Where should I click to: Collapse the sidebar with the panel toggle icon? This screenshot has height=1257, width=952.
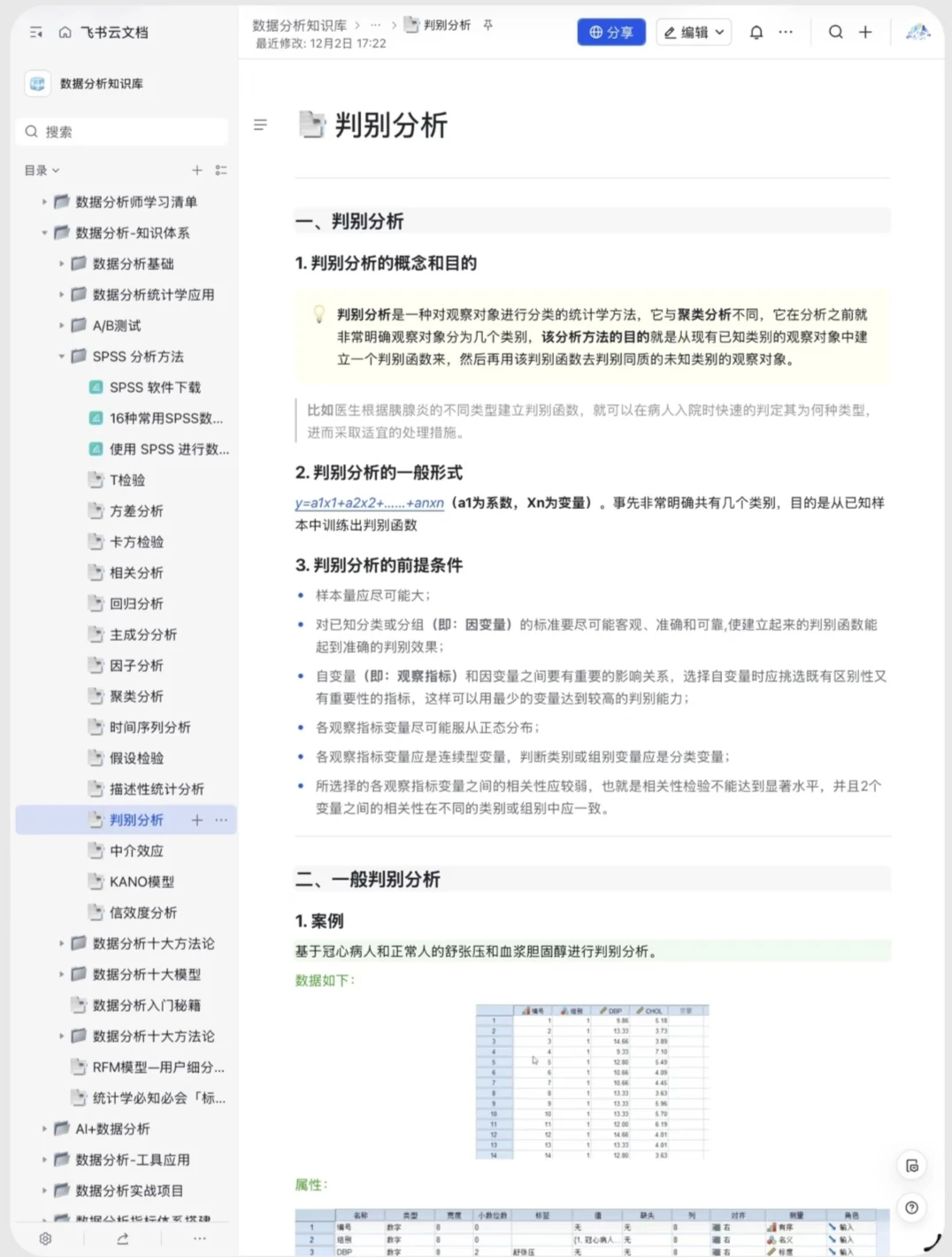[x=35, y=32]
